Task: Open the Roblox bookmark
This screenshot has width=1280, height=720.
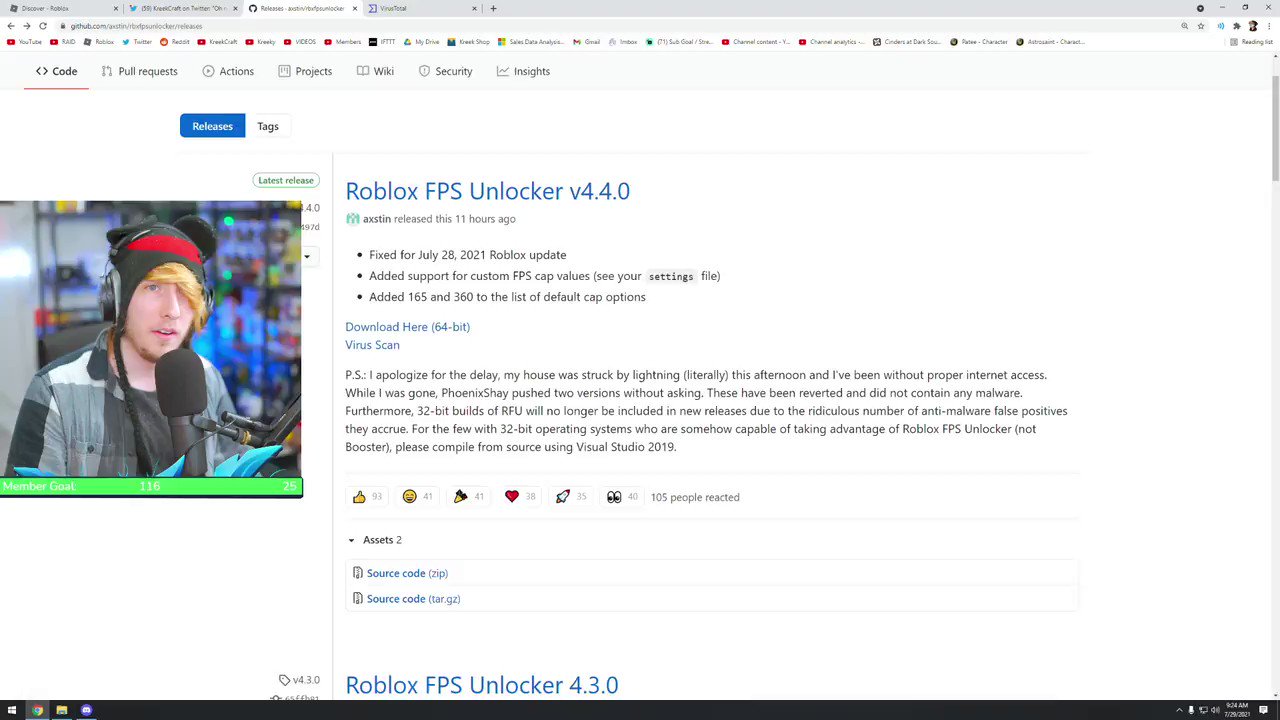Action: pyautogui.click(x=99, y=42)
